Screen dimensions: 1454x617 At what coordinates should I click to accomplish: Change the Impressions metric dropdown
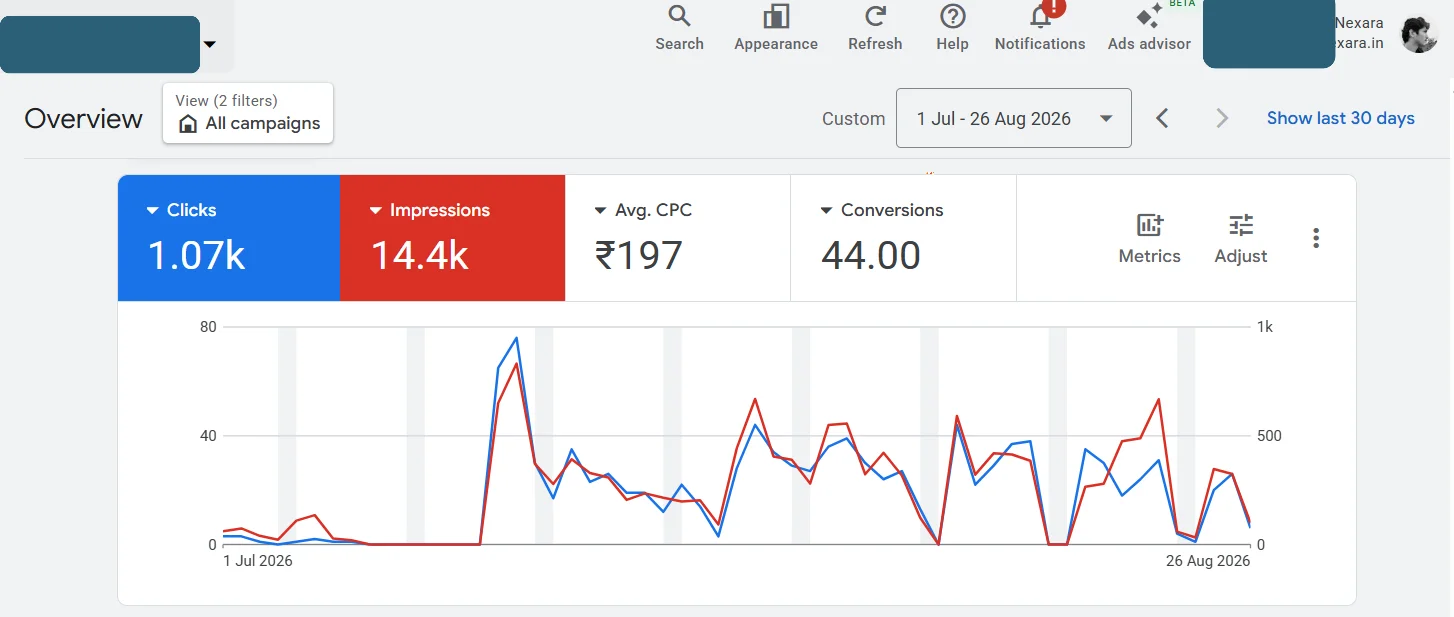tap(376, 211)
